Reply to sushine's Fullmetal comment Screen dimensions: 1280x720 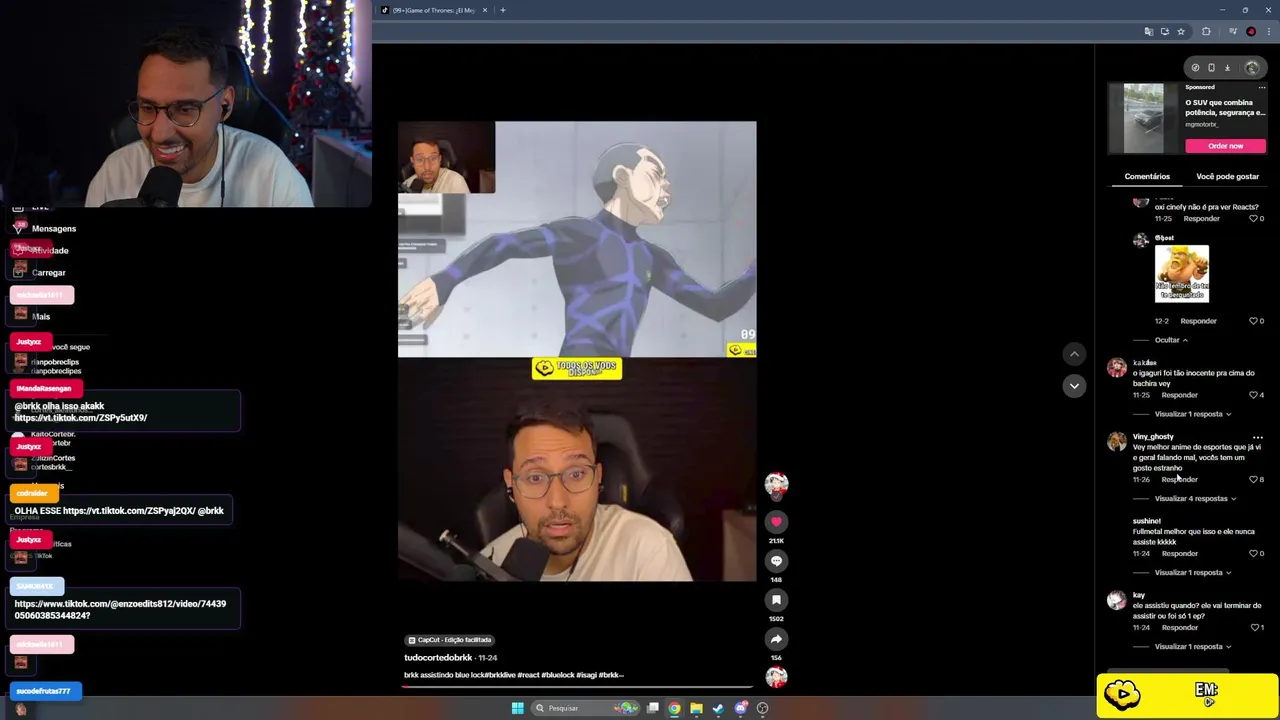1179,554
